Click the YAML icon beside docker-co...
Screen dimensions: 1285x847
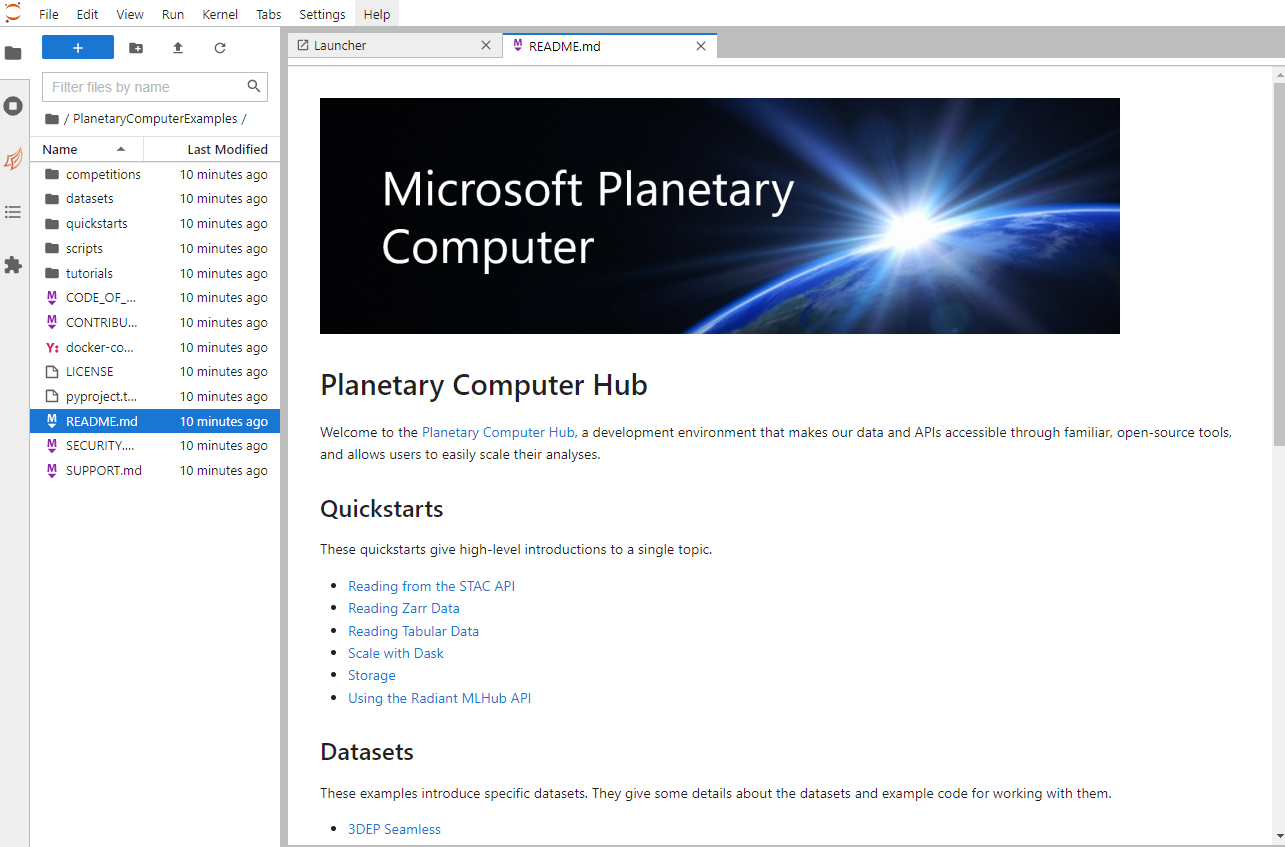52,347
